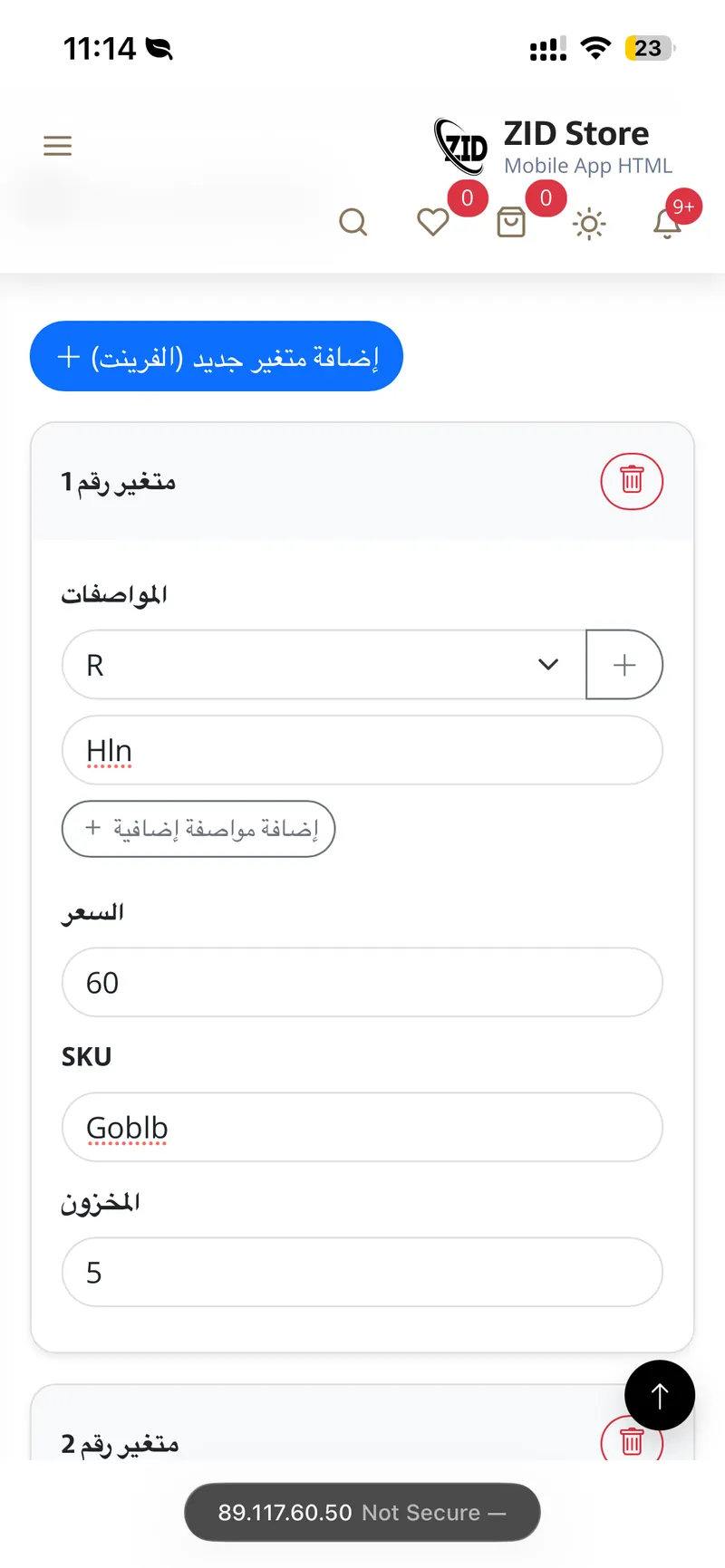Expand the R specifications dropdown
This screenshot has width=725, height=1568.
pos(324,665)
